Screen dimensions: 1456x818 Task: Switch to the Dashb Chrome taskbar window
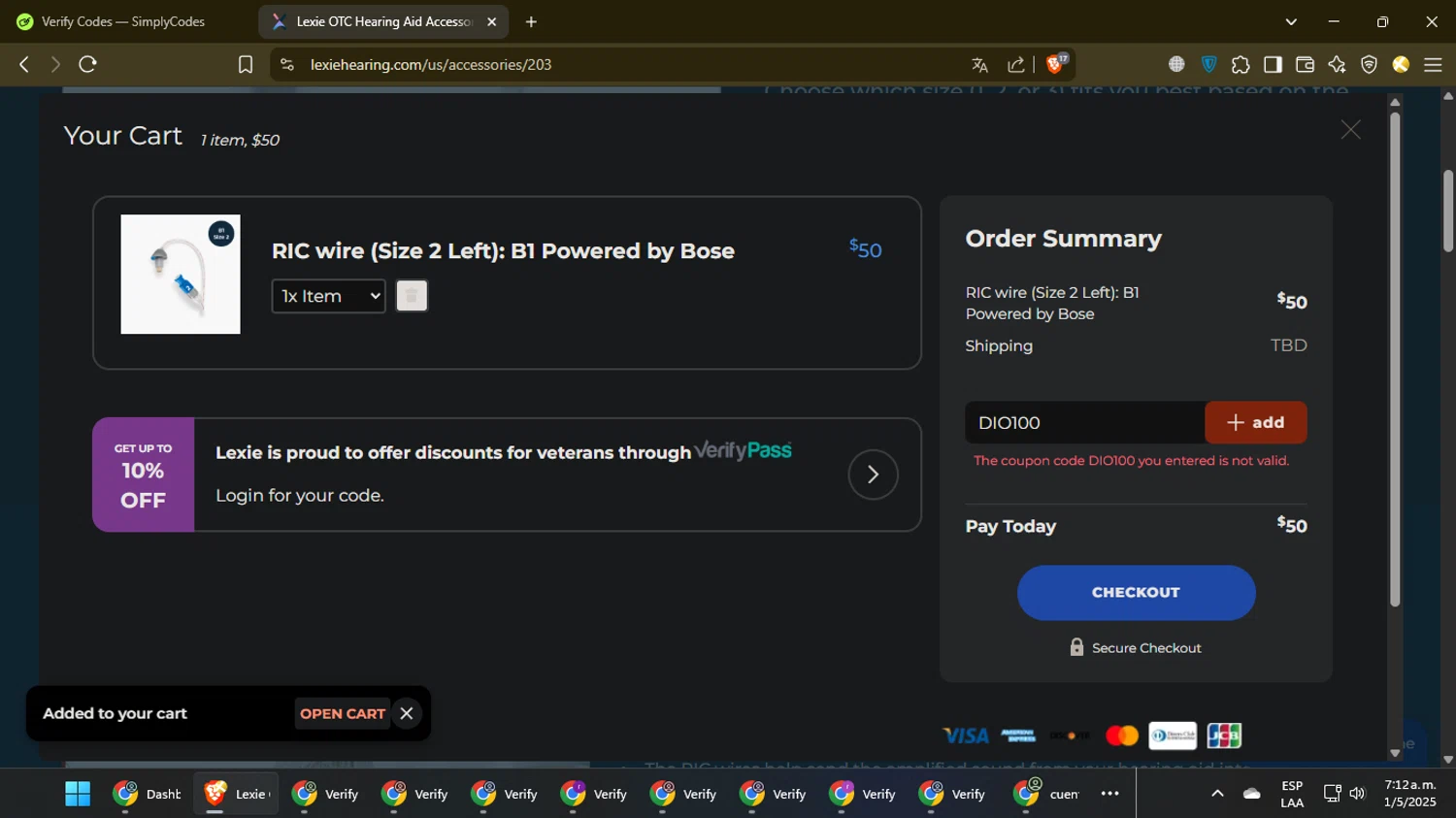click(x=147, y=794)
